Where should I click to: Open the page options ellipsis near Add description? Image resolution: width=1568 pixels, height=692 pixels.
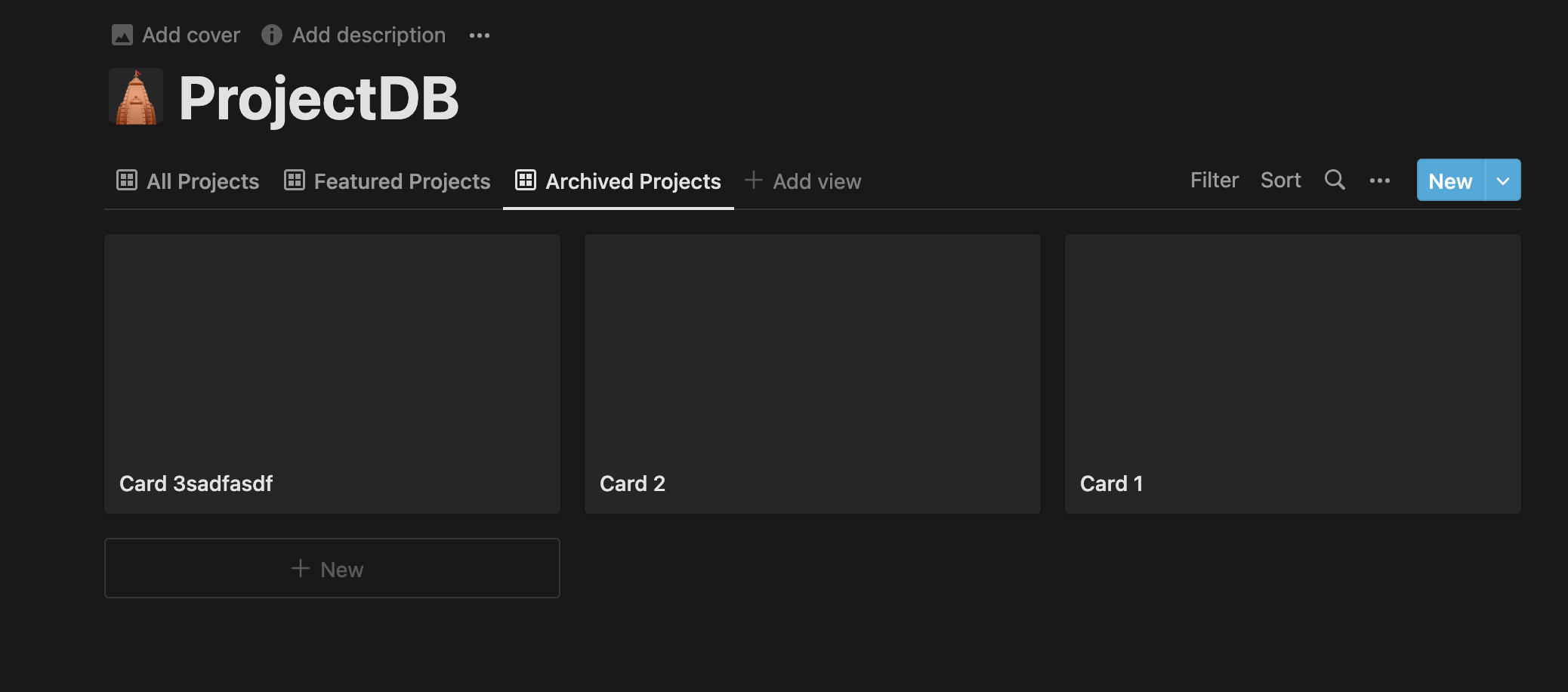[480, 35]
